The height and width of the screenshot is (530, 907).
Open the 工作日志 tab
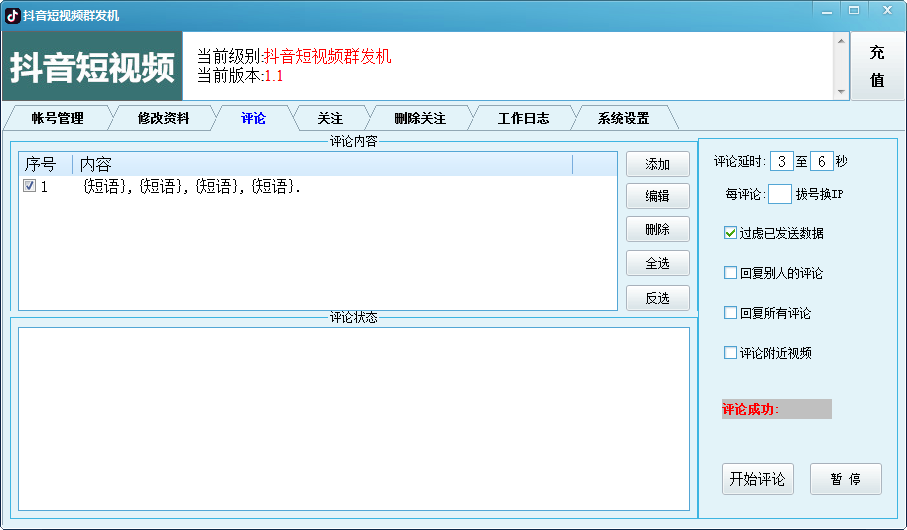523,118
